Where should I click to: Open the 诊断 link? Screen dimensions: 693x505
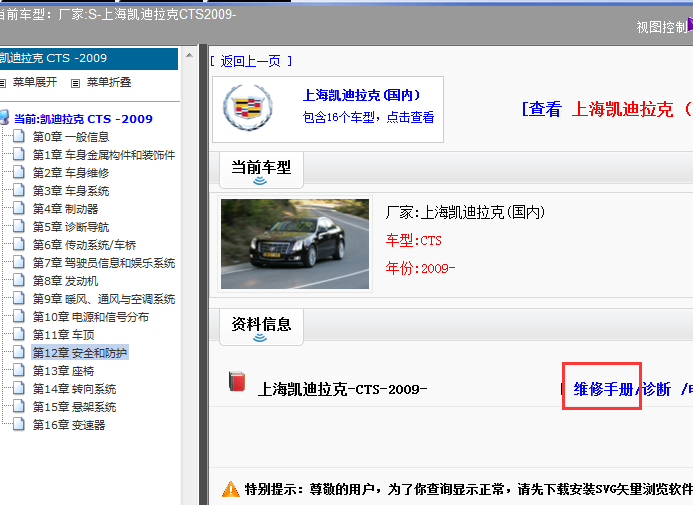656,389
